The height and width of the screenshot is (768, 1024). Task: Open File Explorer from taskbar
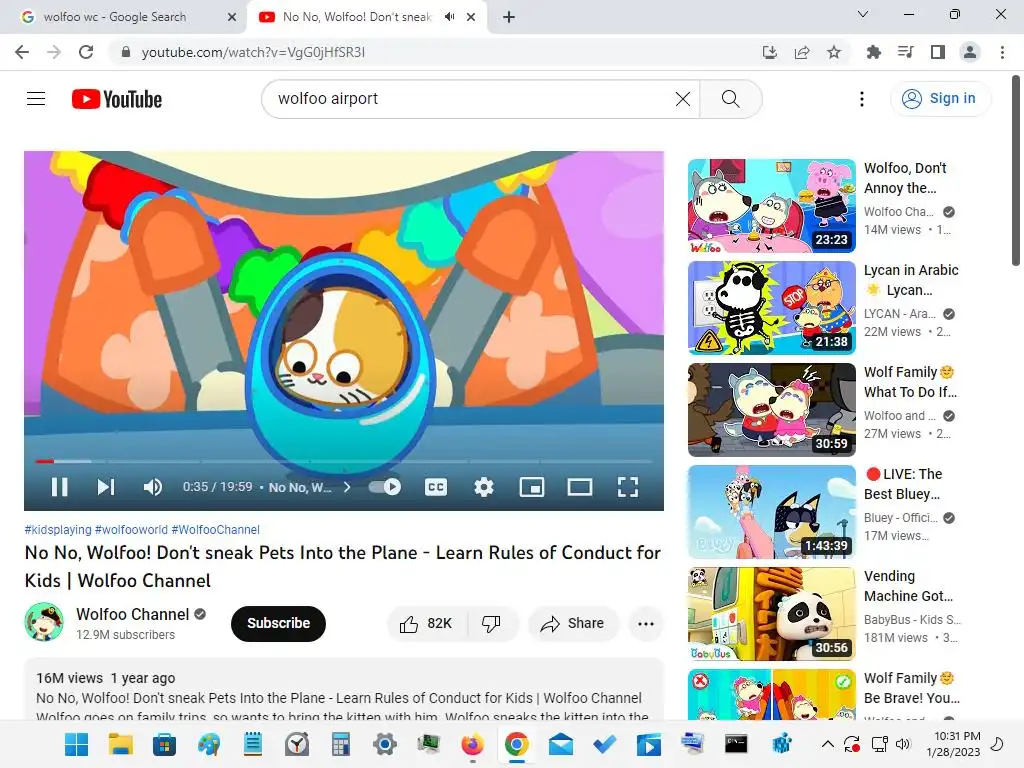[x=121, y=744]
